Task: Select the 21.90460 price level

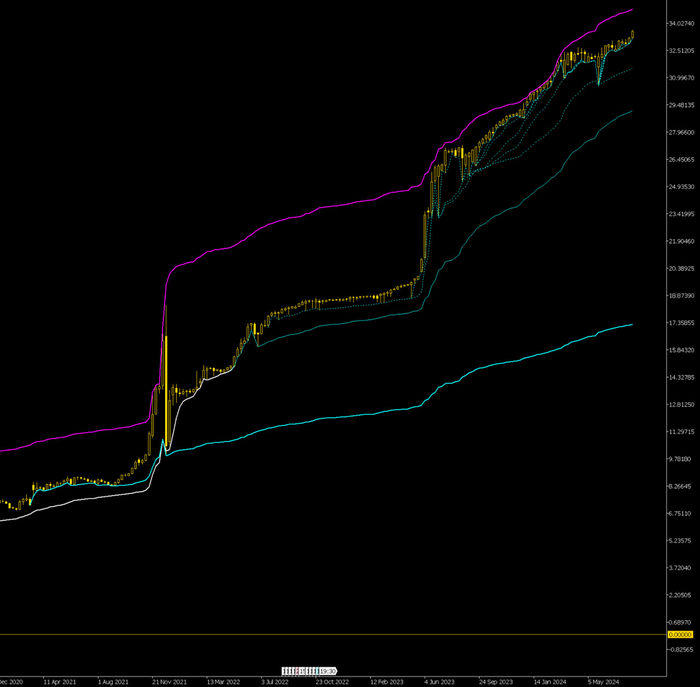Action: point(681,241)
